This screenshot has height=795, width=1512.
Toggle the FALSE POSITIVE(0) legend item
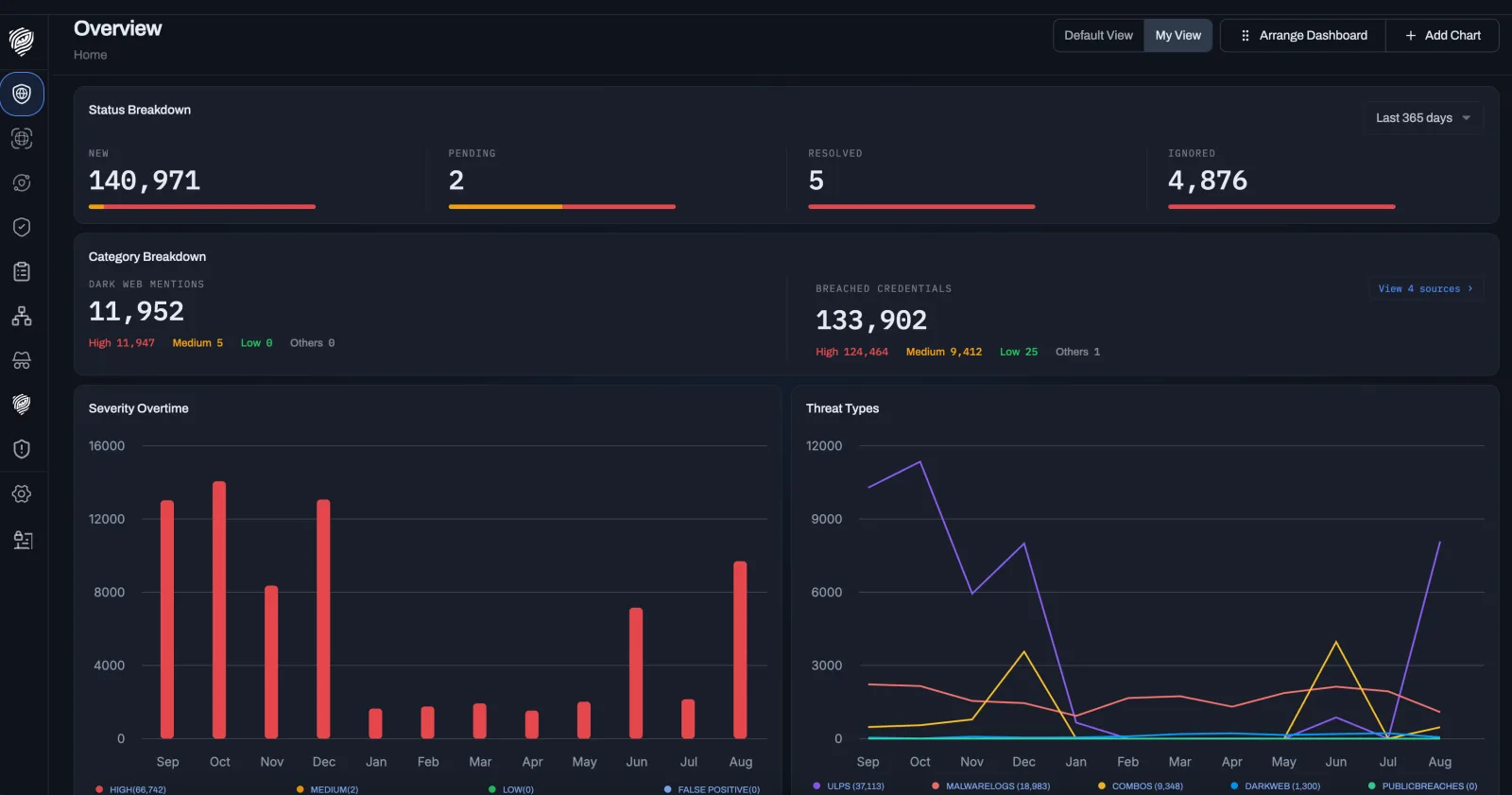pos(713,789)
